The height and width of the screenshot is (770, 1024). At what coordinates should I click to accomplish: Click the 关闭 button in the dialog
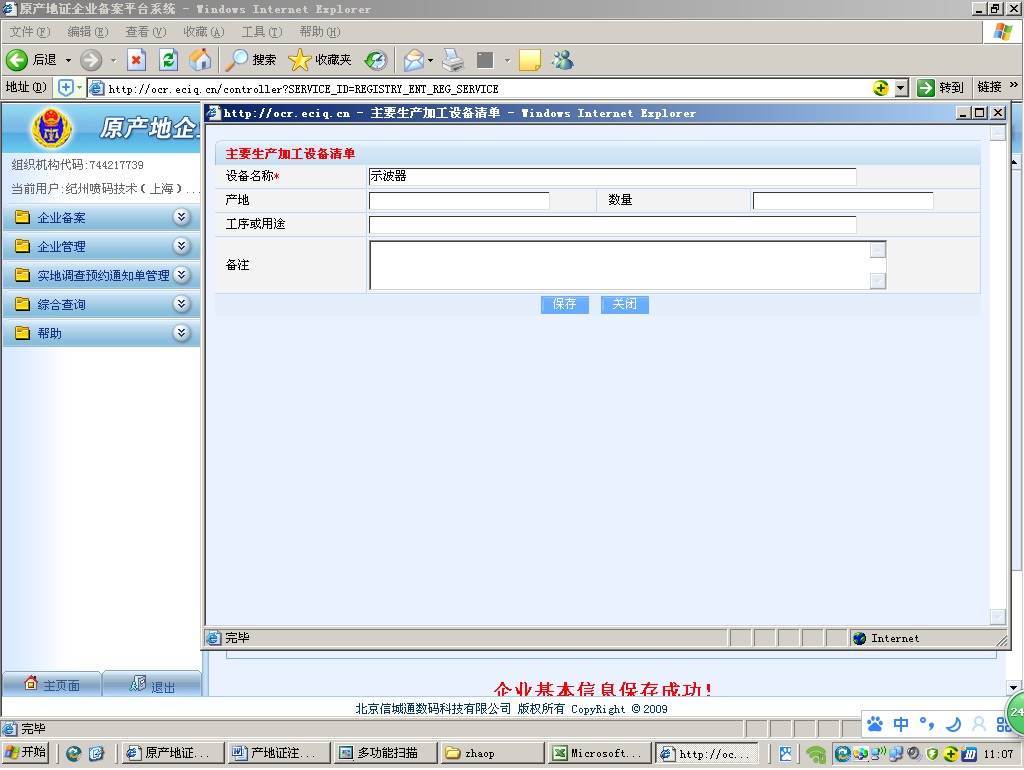624,304
